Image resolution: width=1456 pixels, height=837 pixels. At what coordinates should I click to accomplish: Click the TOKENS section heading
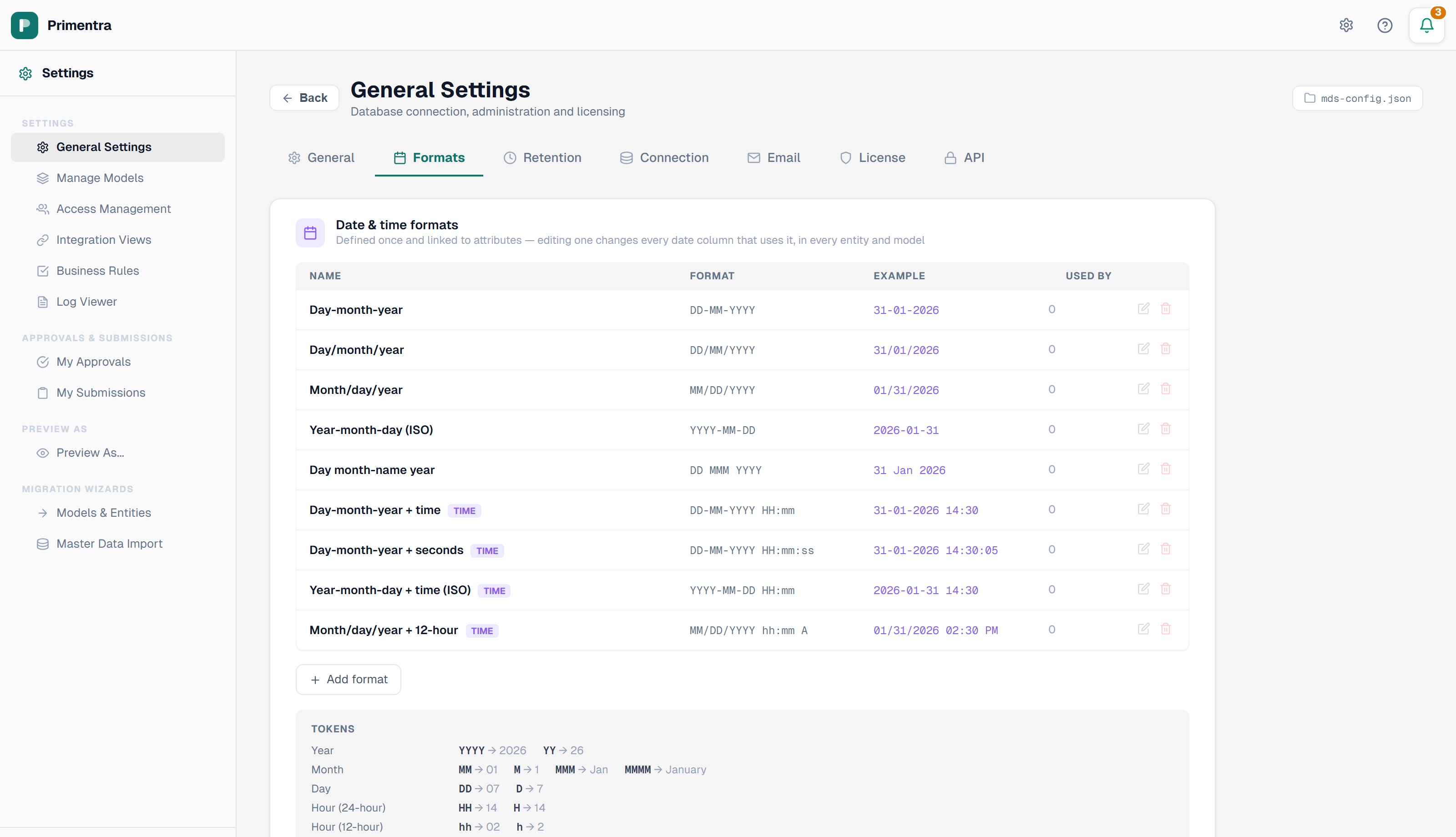coord(333,729)
